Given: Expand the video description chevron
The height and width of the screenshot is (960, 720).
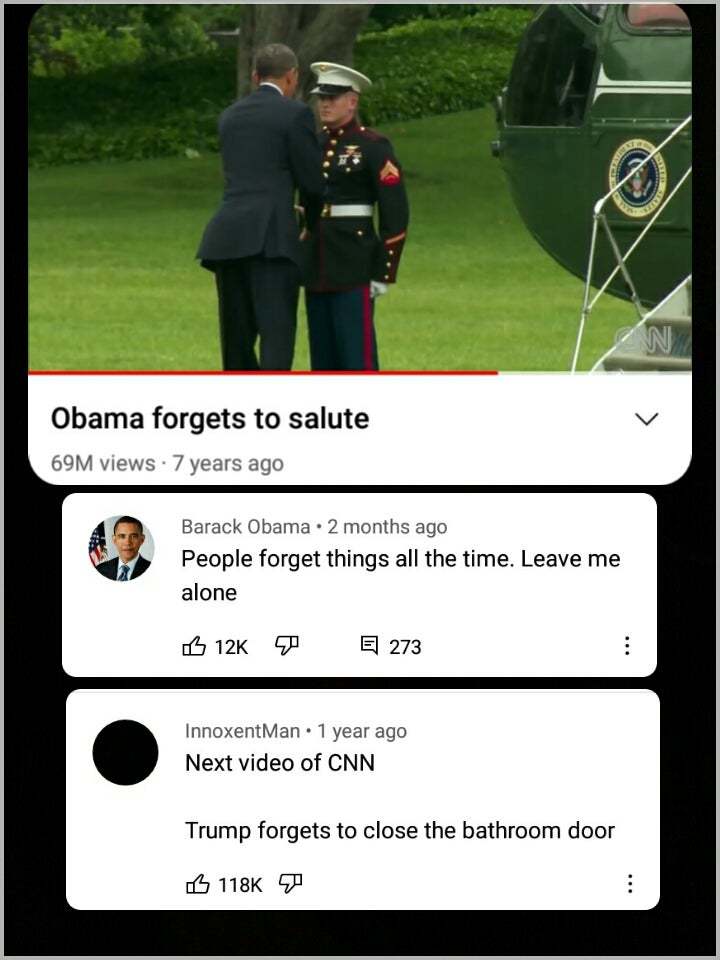Looking at the screenshot, I should click(647, 419).
